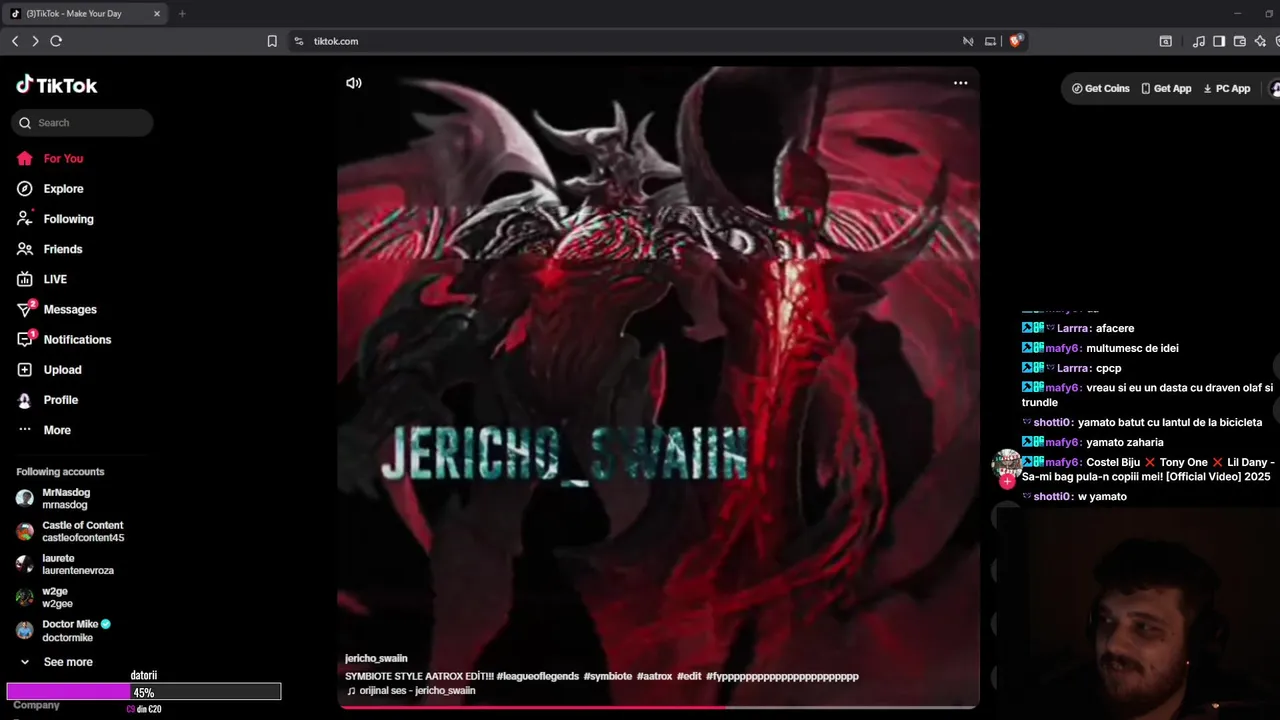1280x720 pixels.
Task: Click chat message 'multumesc de idei'
Action: [x=1132, y=348]
